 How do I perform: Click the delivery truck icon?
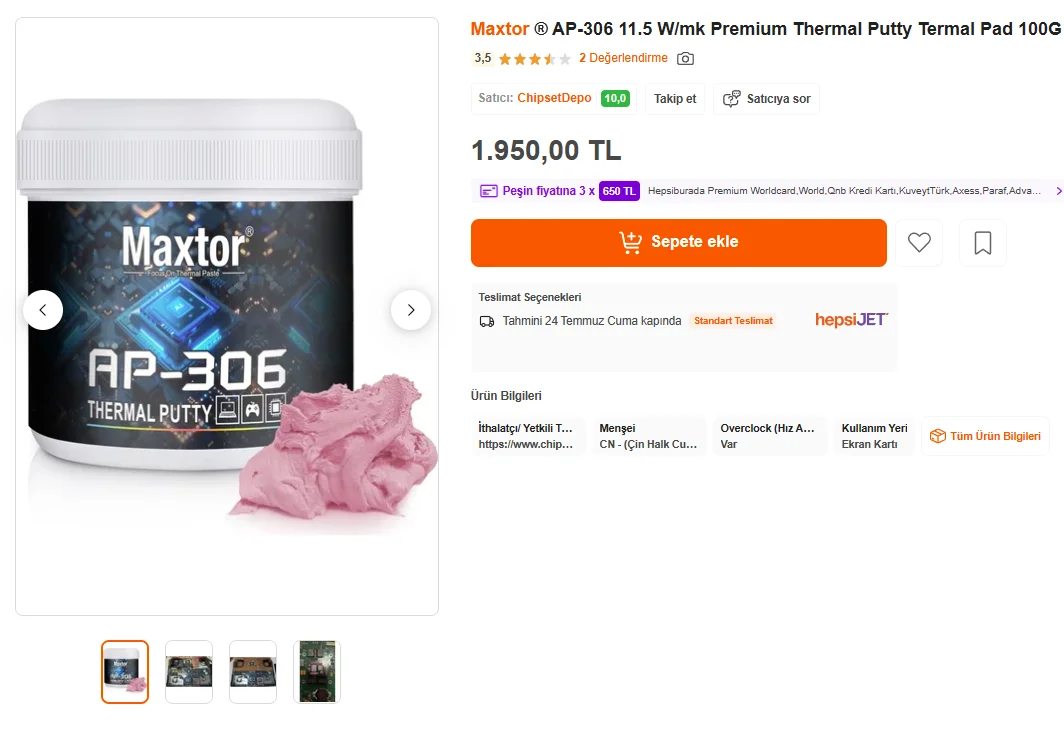coord(487,321)
